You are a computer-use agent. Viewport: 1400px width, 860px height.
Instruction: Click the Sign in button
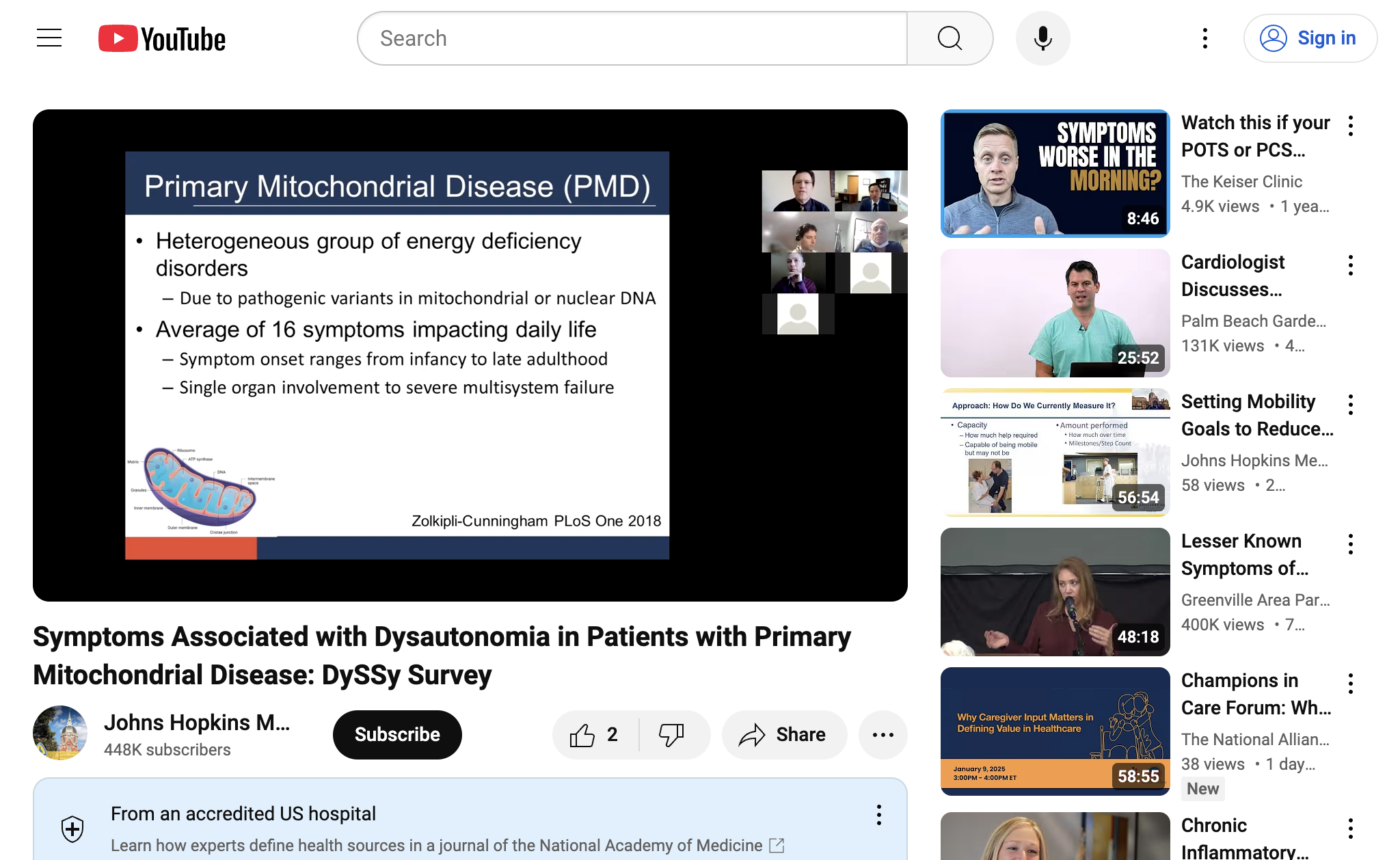(1310, 38)
